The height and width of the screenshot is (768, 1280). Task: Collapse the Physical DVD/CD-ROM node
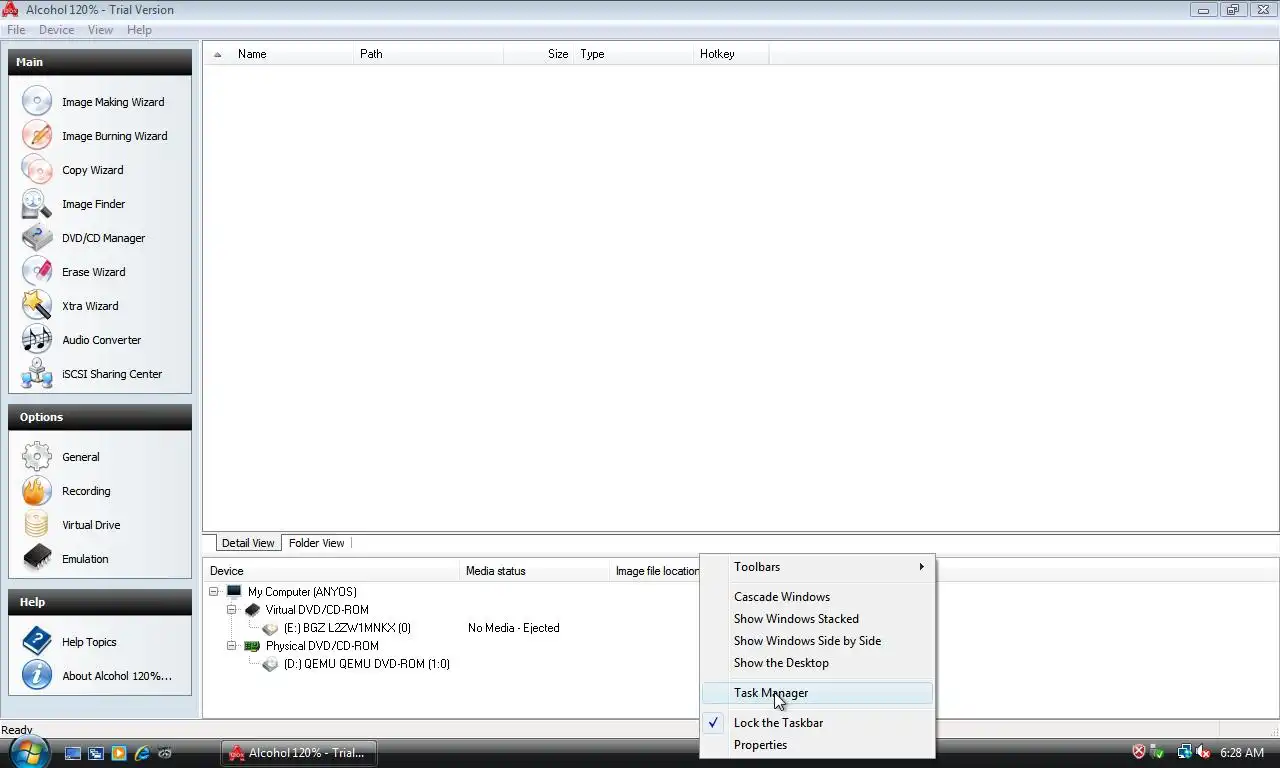click(231, 645)
